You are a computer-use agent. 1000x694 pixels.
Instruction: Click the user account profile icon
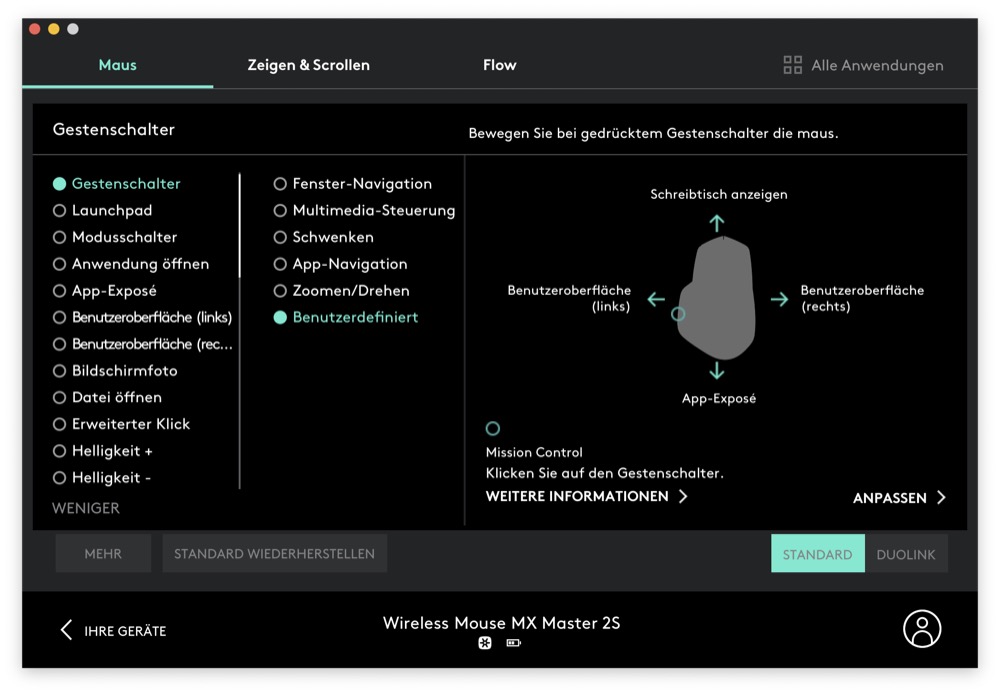[921, 629]
